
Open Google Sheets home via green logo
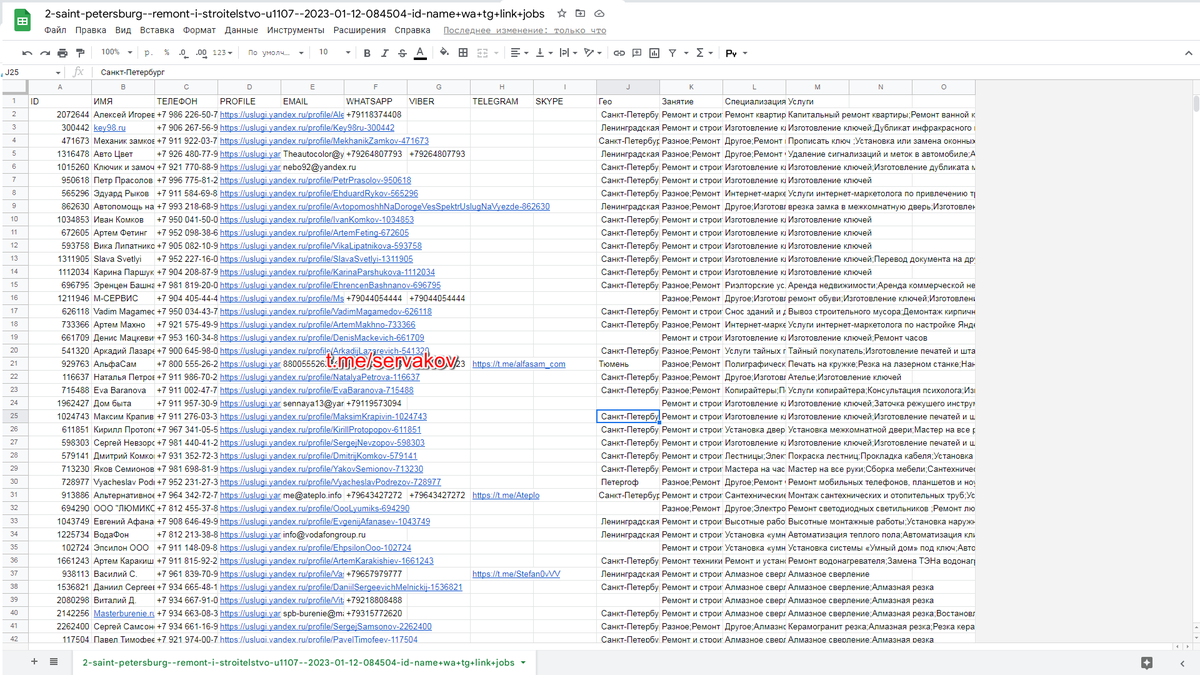click(x=21, y=21)
